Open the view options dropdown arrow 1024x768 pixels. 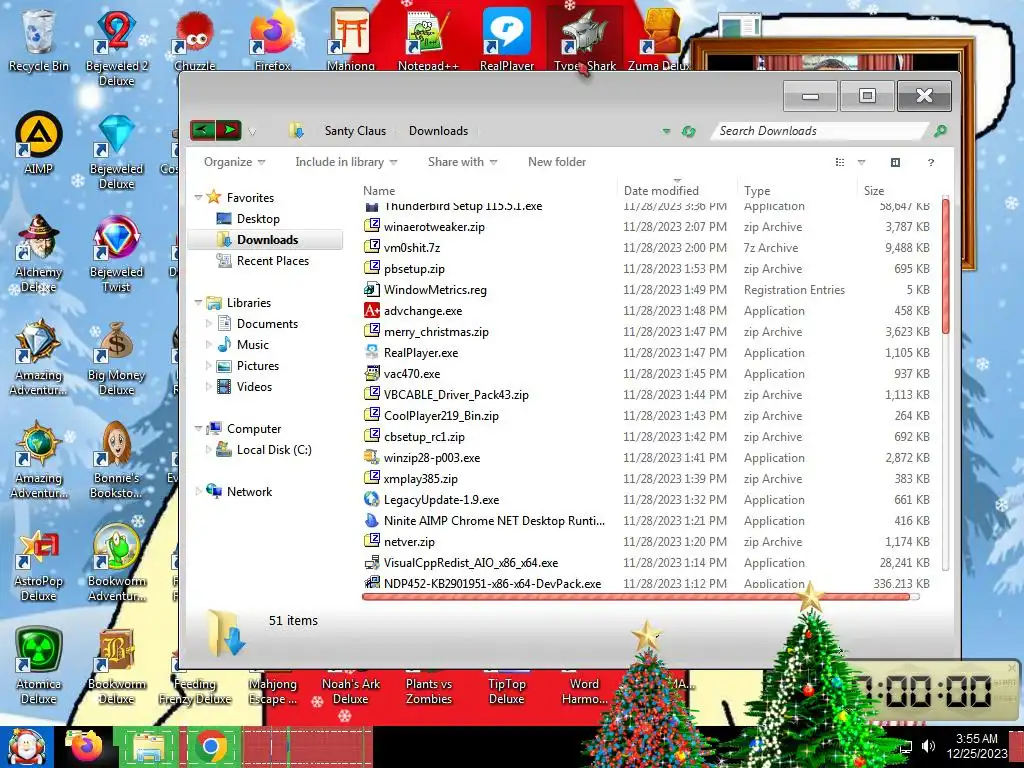click(861, 162)
